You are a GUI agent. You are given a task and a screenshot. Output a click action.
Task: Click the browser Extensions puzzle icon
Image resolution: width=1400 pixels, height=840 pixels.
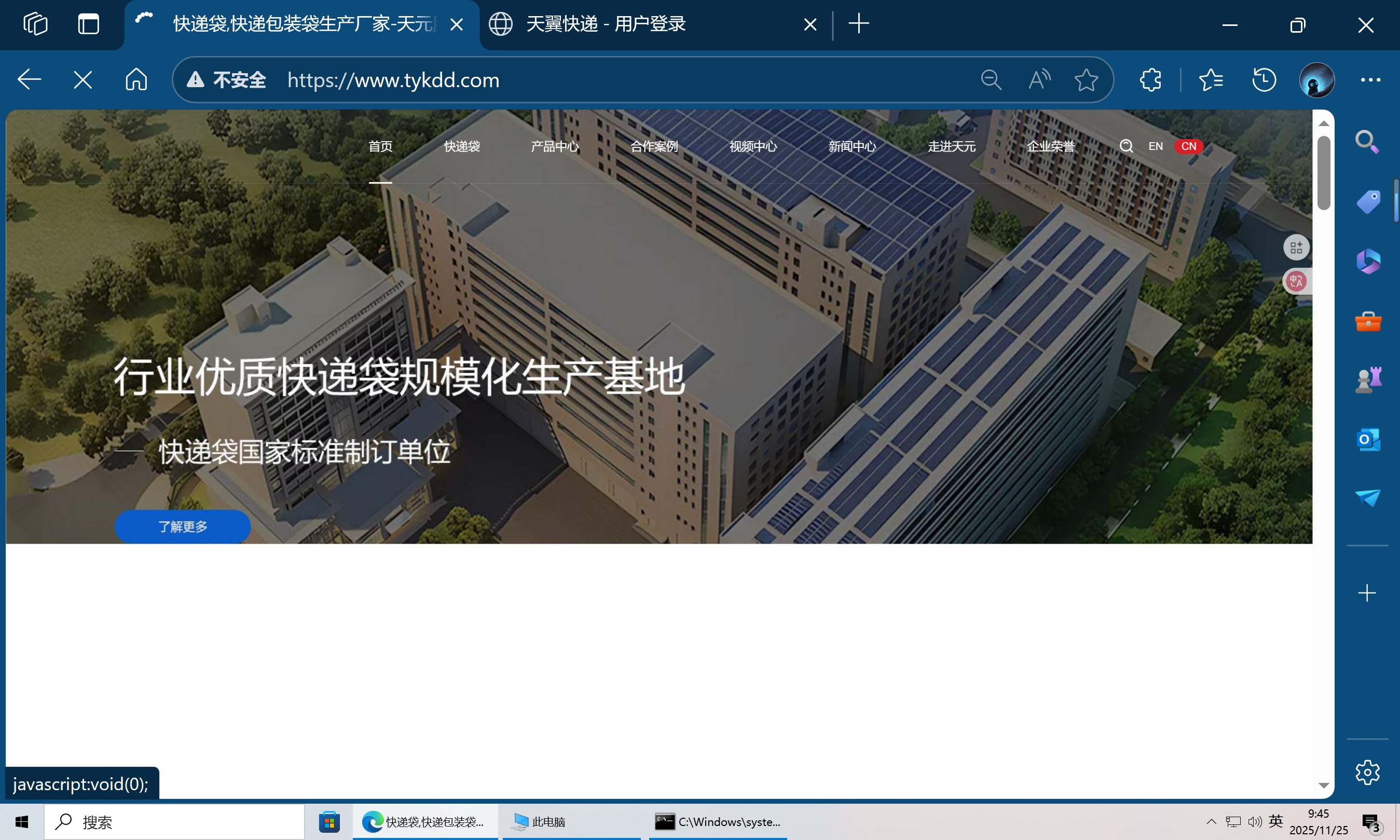(x=1150, y=80)
